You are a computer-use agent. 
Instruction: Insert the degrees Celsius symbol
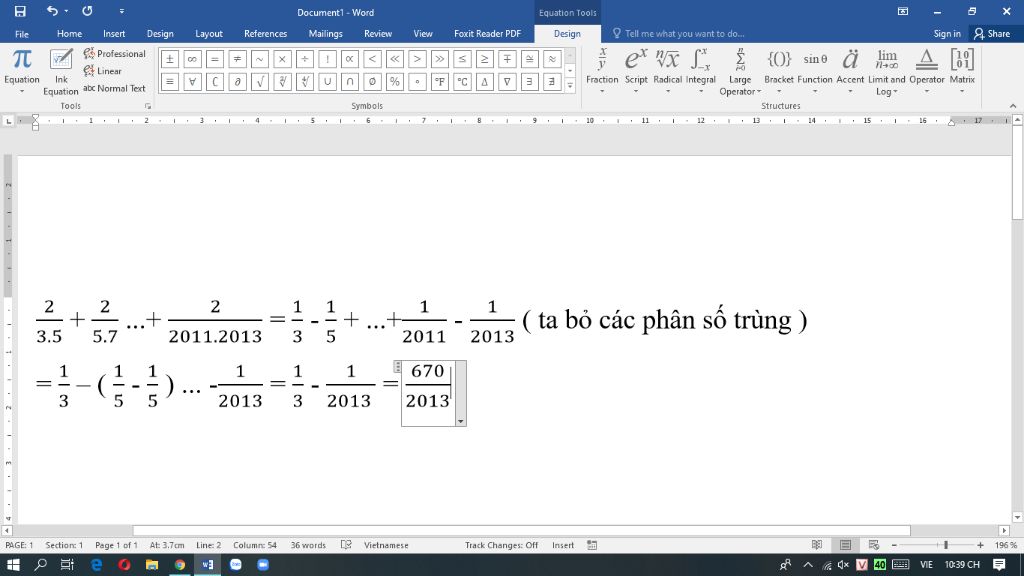coord(462,82)
